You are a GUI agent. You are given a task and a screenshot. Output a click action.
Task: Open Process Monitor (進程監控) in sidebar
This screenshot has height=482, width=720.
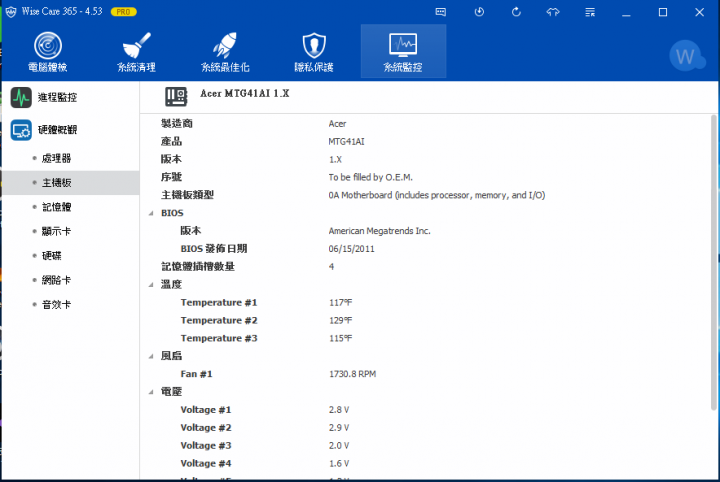[x=44, y=97]
